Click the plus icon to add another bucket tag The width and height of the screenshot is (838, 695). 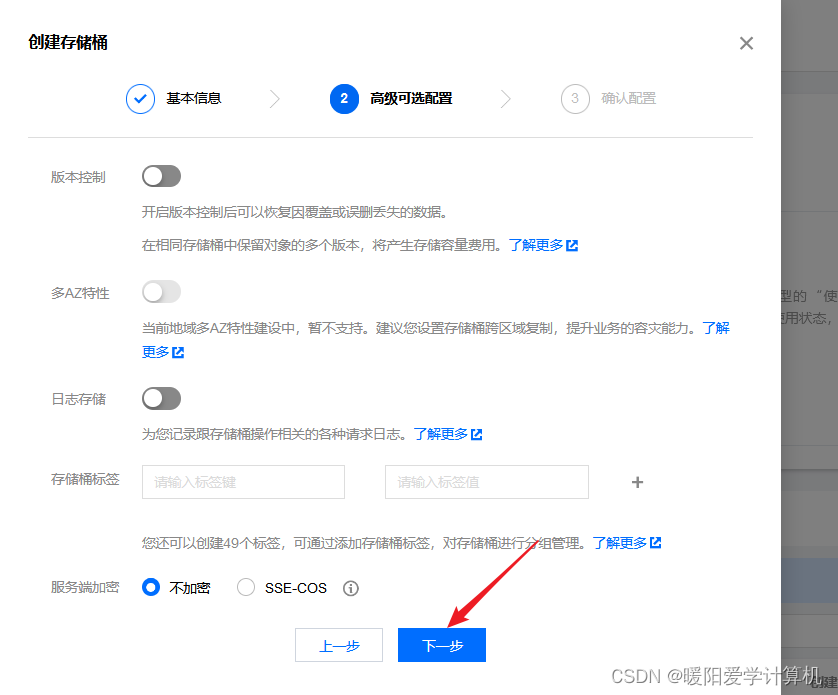pyautogui.click(x=637, y=482)
